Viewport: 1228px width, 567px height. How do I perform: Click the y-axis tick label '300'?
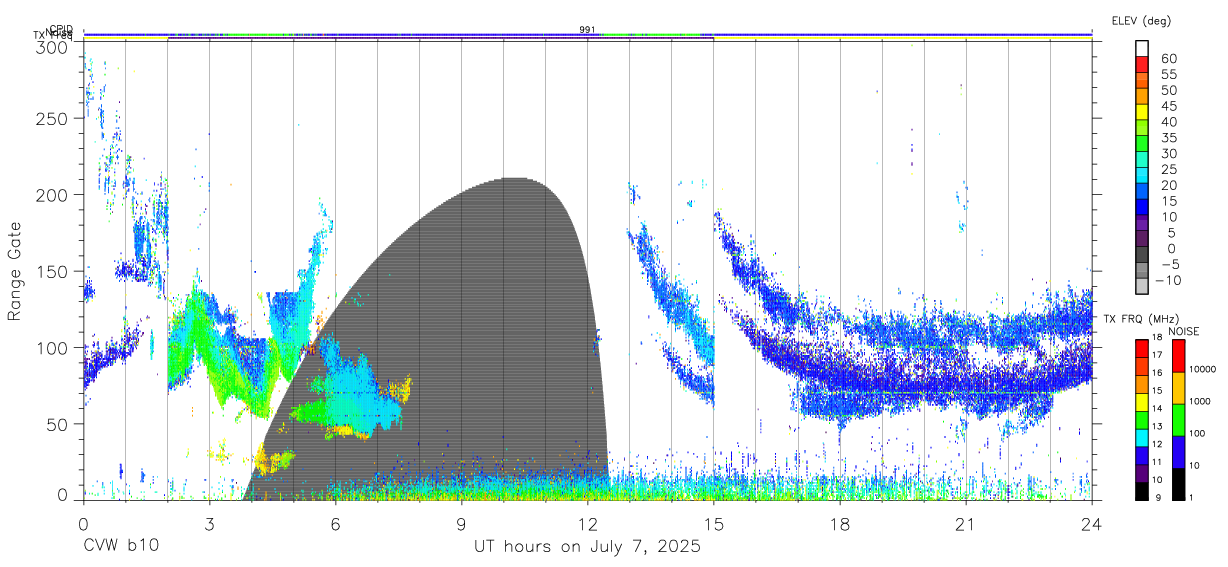click(x=52, y=47)
